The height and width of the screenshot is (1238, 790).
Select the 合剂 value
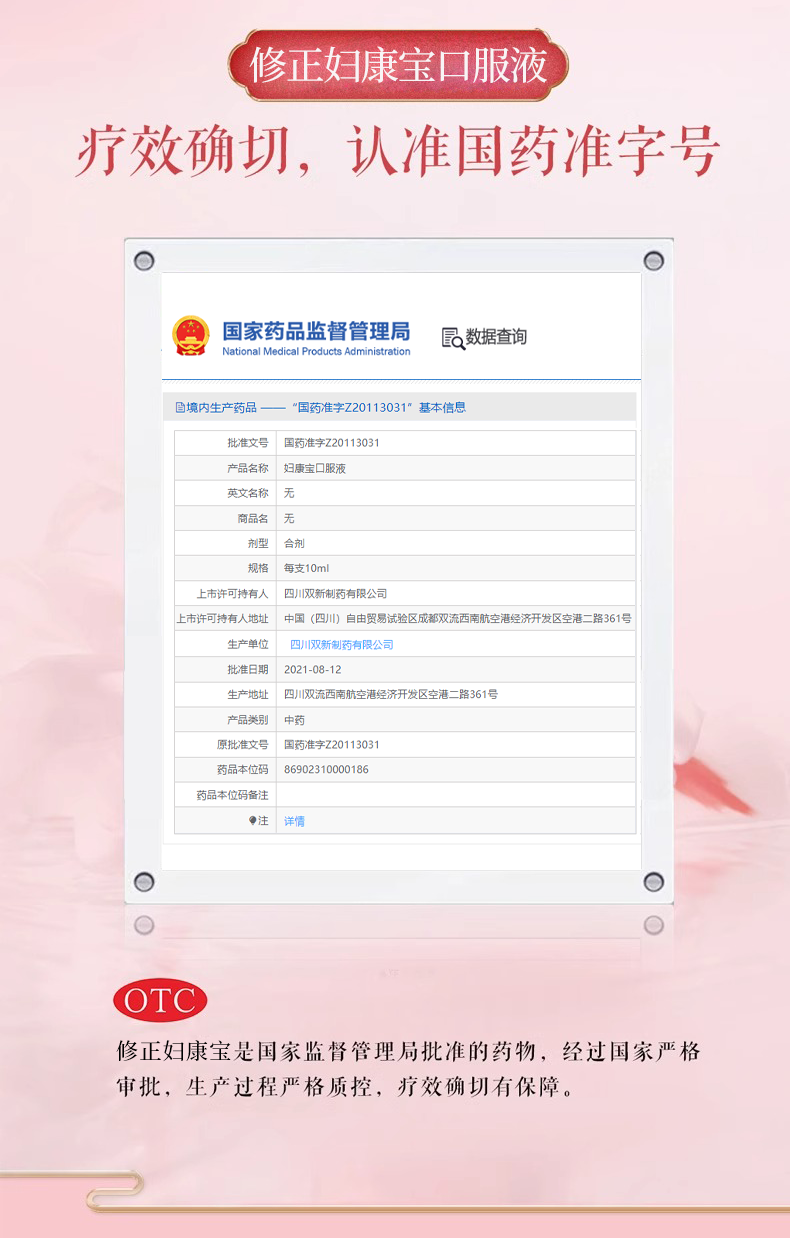click(x=294, y=543)
